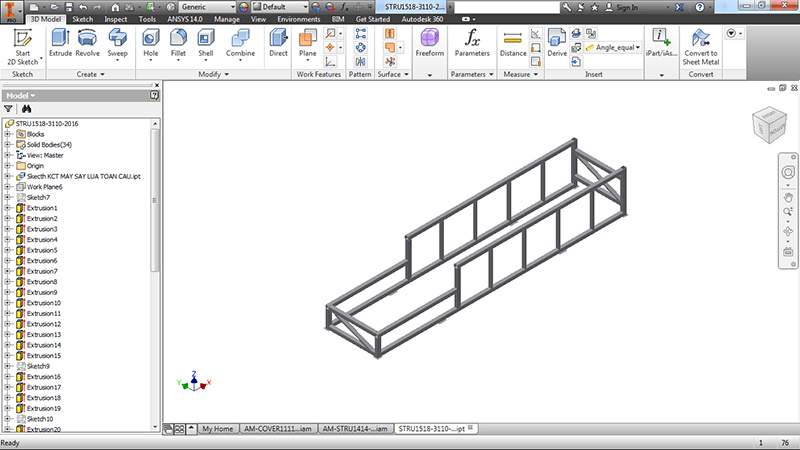Click the model browser filter icon
This screenshot has width=800, height=450.
point(9,108)
